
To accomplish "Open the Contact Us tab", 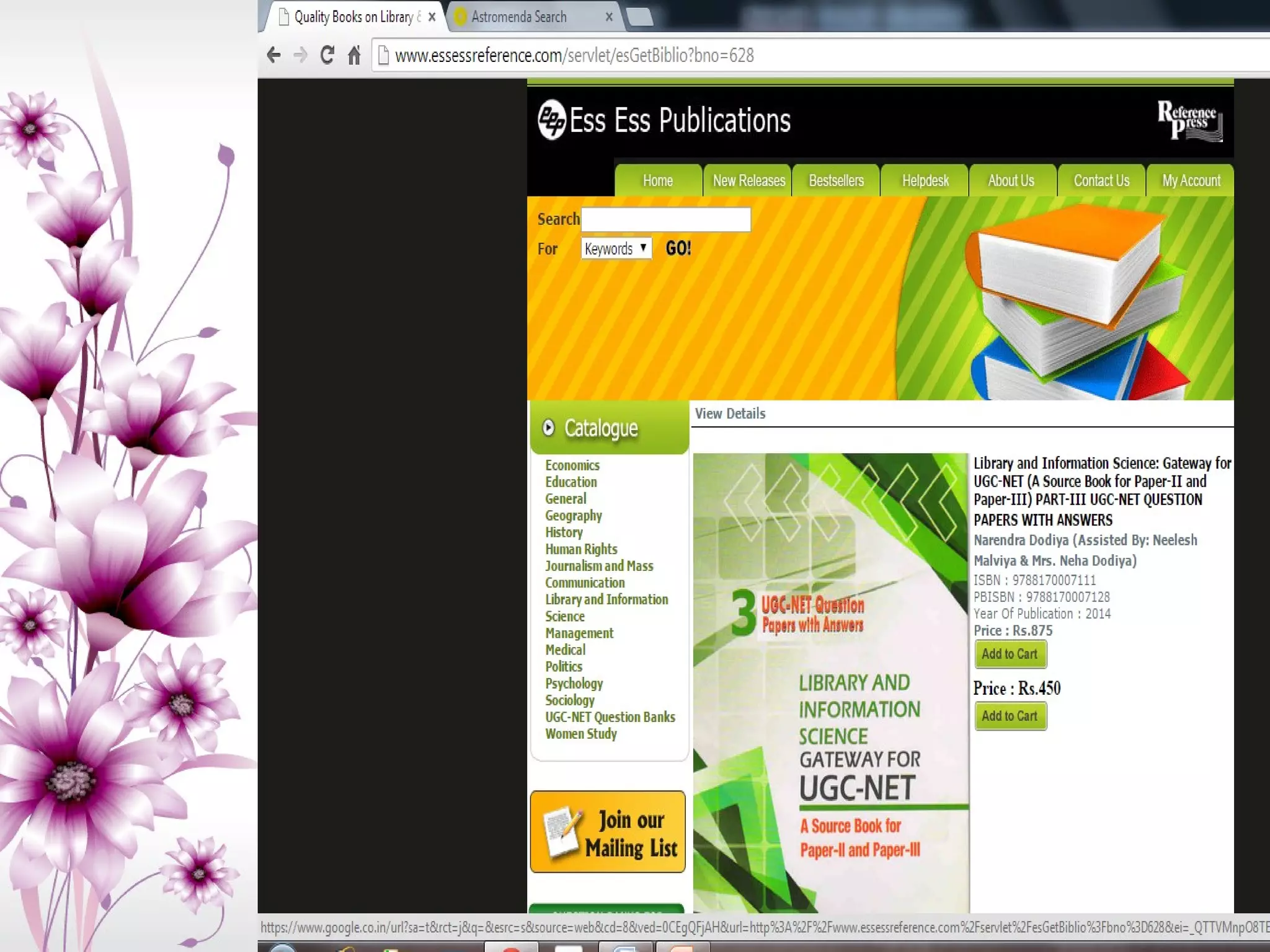I will pyautogui.click(x=1101, y=180).
